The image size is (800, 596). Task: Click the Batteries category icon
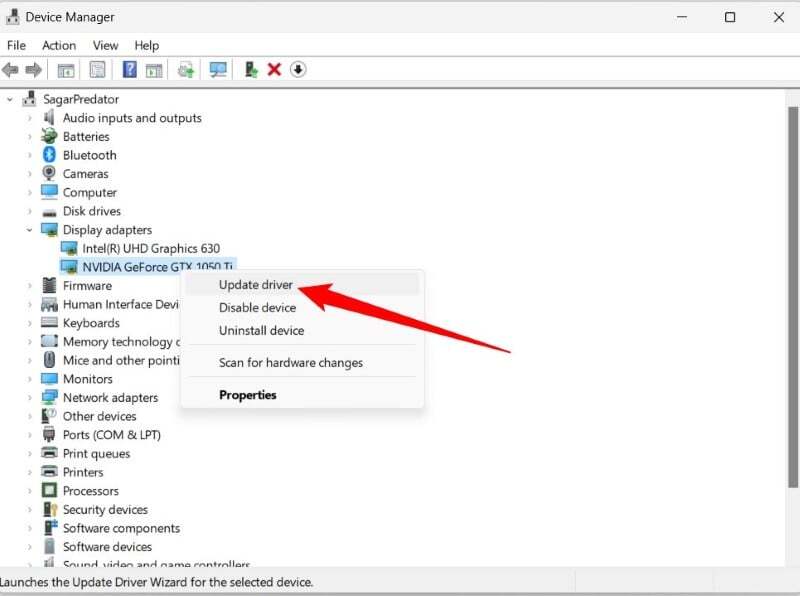pos(49,136)
